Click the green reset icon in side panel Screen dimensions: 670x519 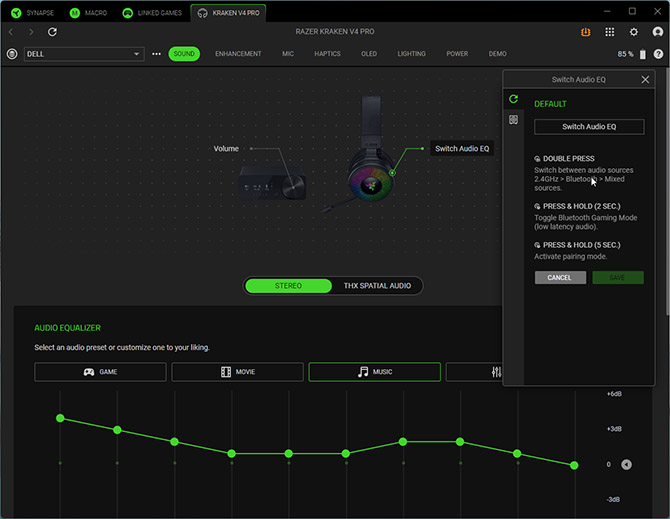(x=513, y=99)
